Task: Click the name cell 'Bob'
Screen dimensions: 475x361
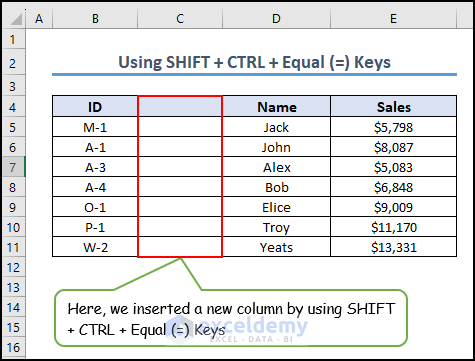Action: point(276,187)
